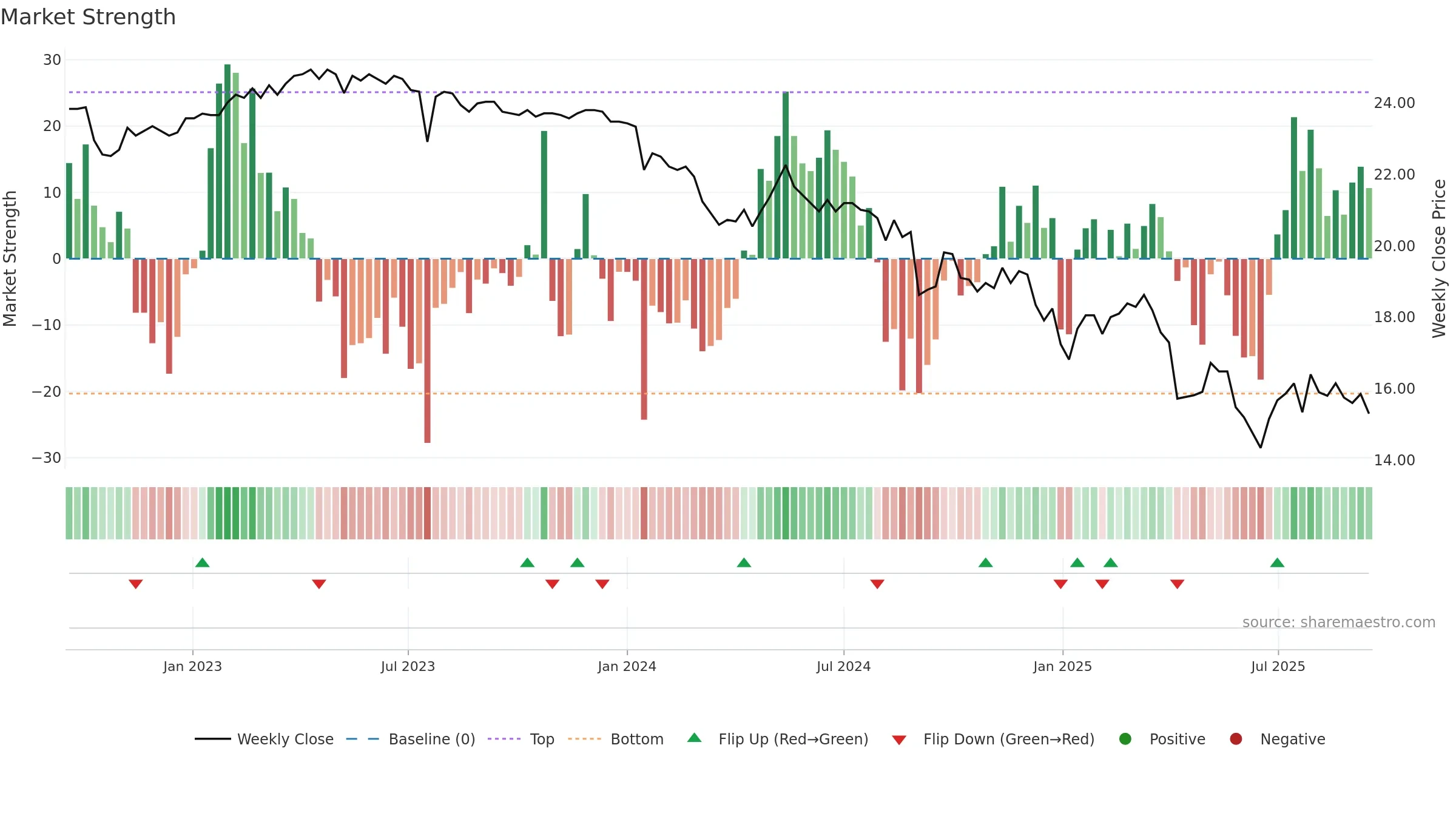Viewport: 1456px width, 819px height.
Task: Toggle Flip Down (Green→Red) in legend
Action: tap(993, 739)
